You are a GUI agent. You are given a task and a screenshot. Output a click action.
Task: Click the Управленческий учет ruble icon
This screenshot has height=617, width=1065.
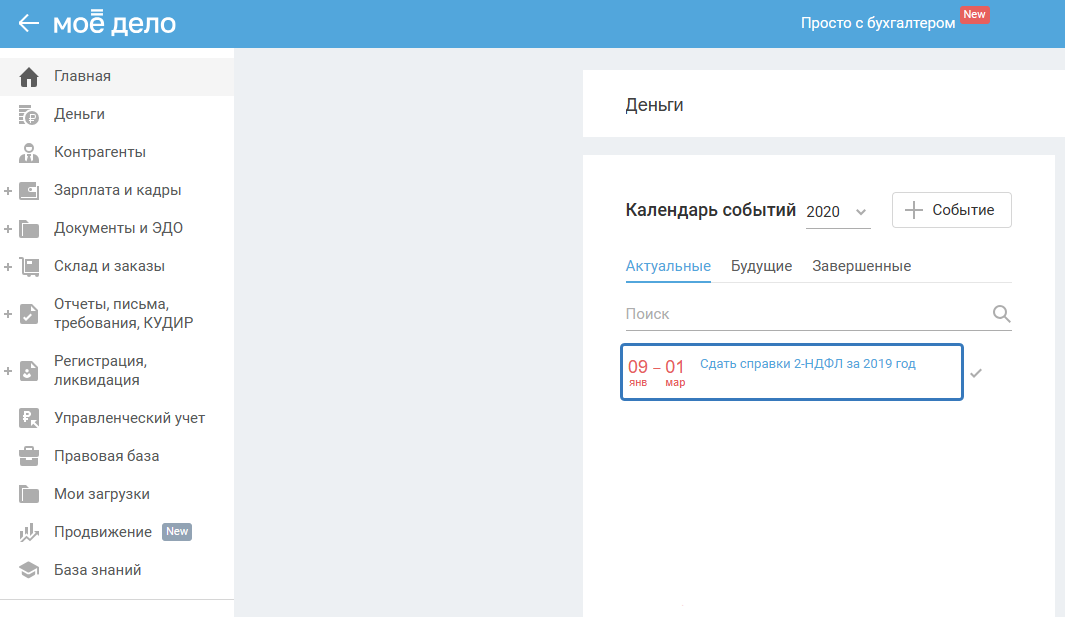tap(29, 418)
